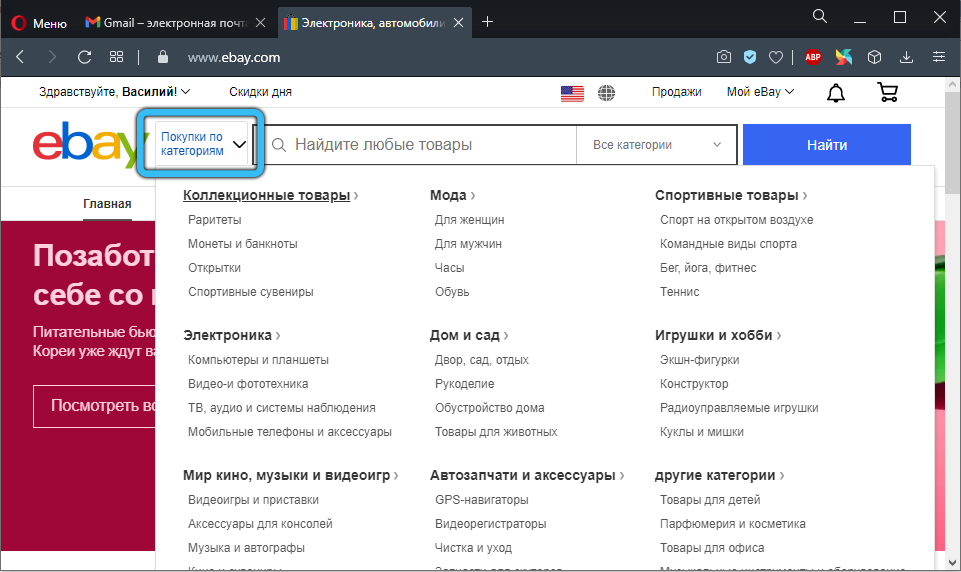Click the globe language icon

click(x=606, y=92)
